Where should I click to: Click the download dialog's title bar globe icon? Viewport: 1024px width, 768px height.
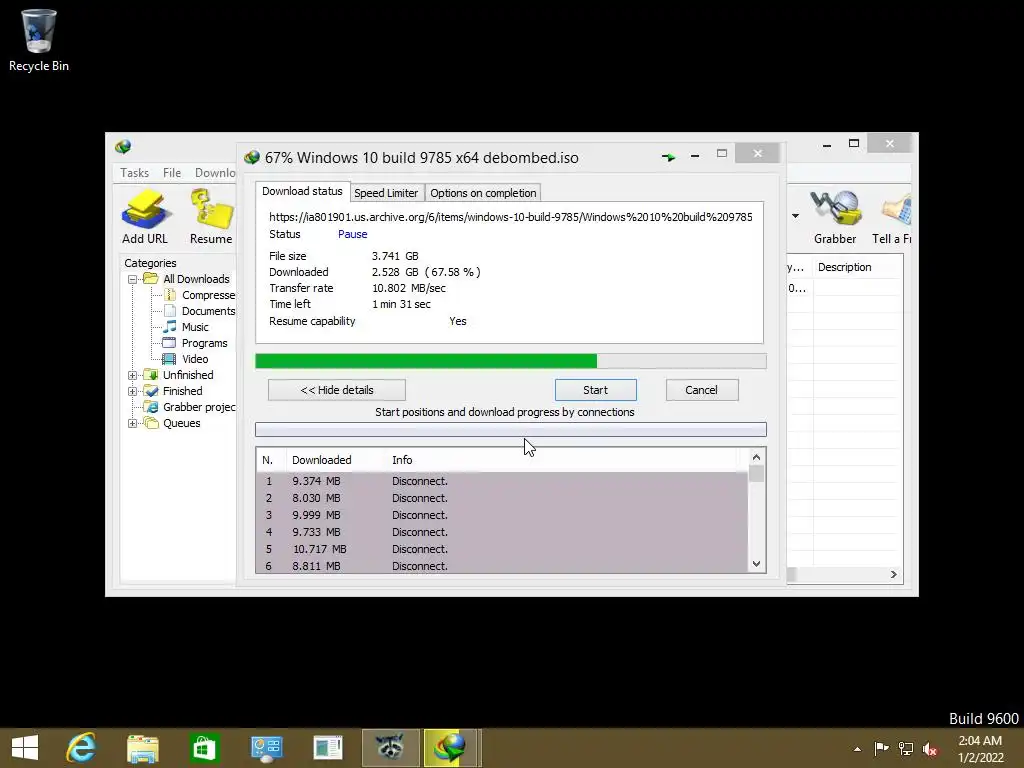[251, 157]
